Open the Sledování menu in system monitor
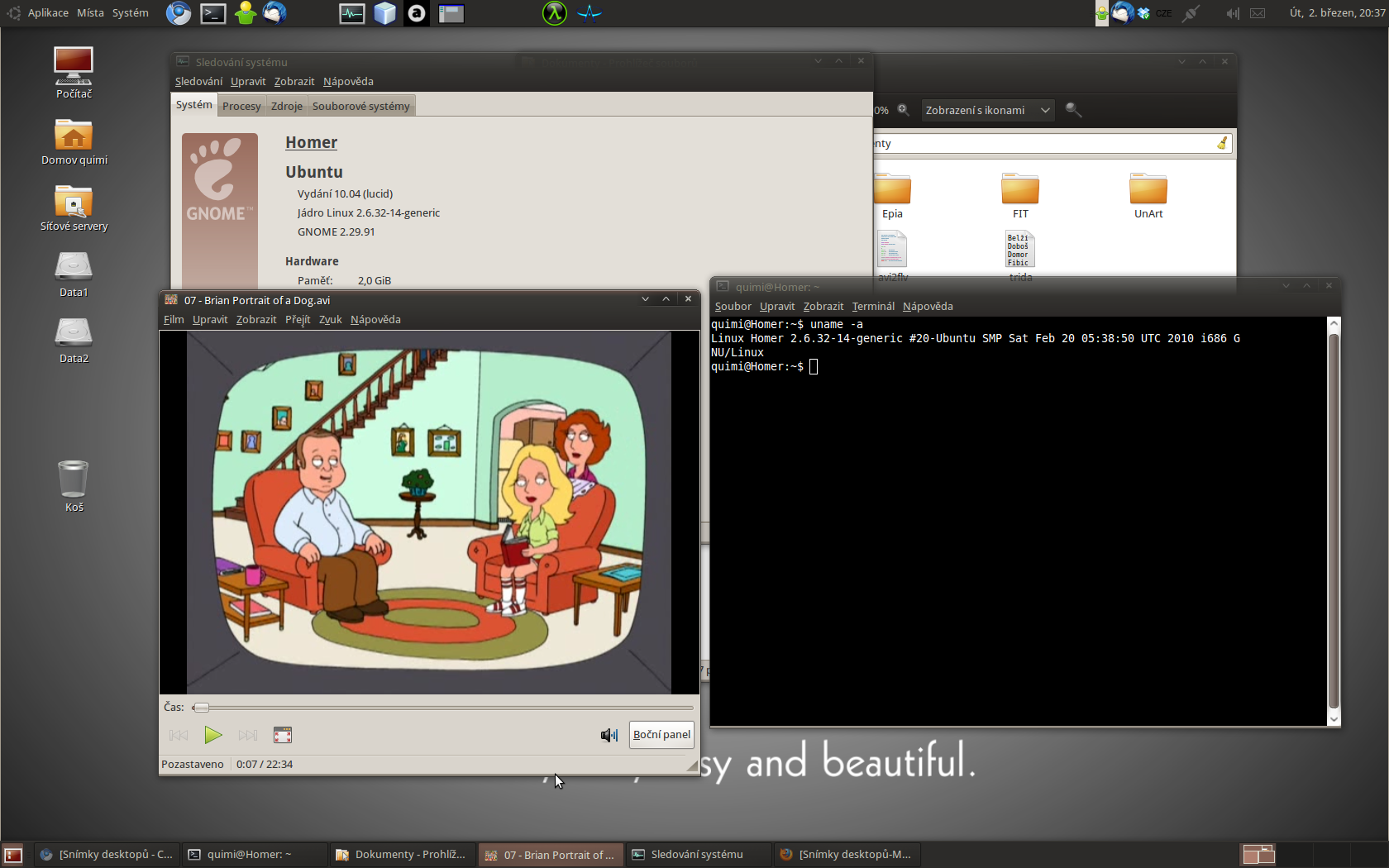The image size is (1389, 868). (198, 82)
